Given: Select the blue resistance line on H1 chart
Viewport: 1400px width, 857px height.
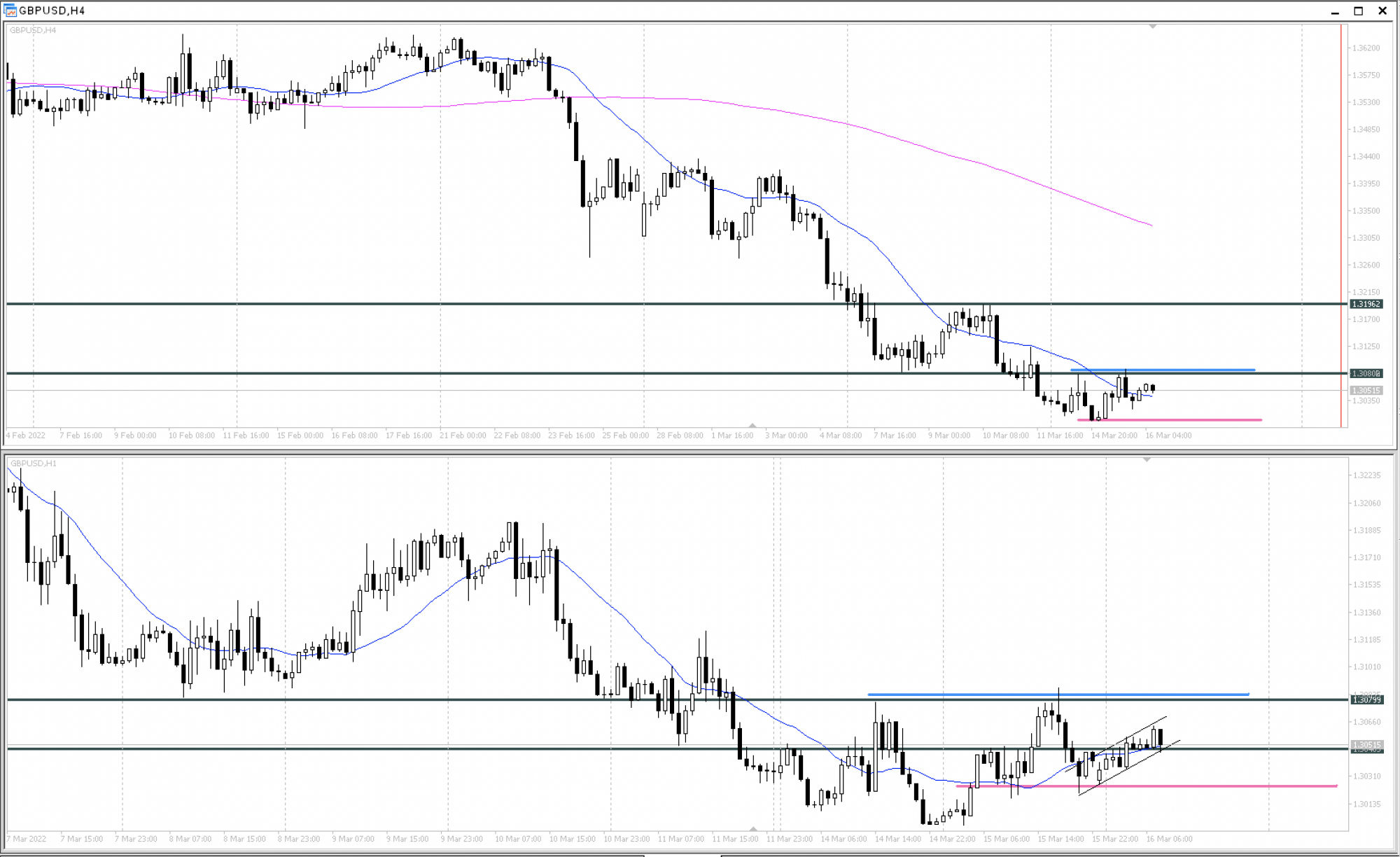Looking at the screenshot, I should tap(1058, 695).
